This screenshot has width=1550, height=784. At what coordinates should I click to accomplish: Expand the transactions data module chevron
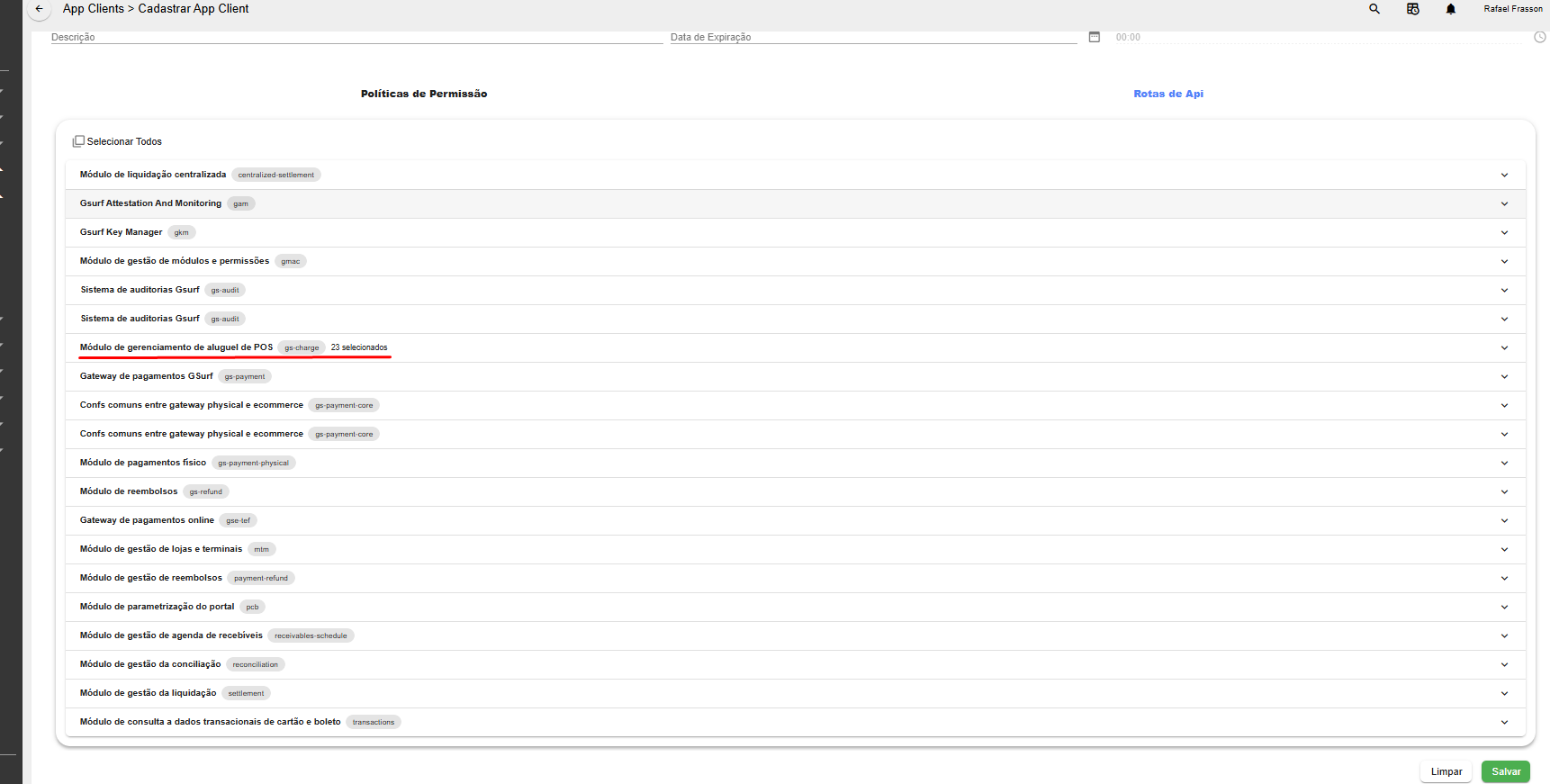[1504, 722]
